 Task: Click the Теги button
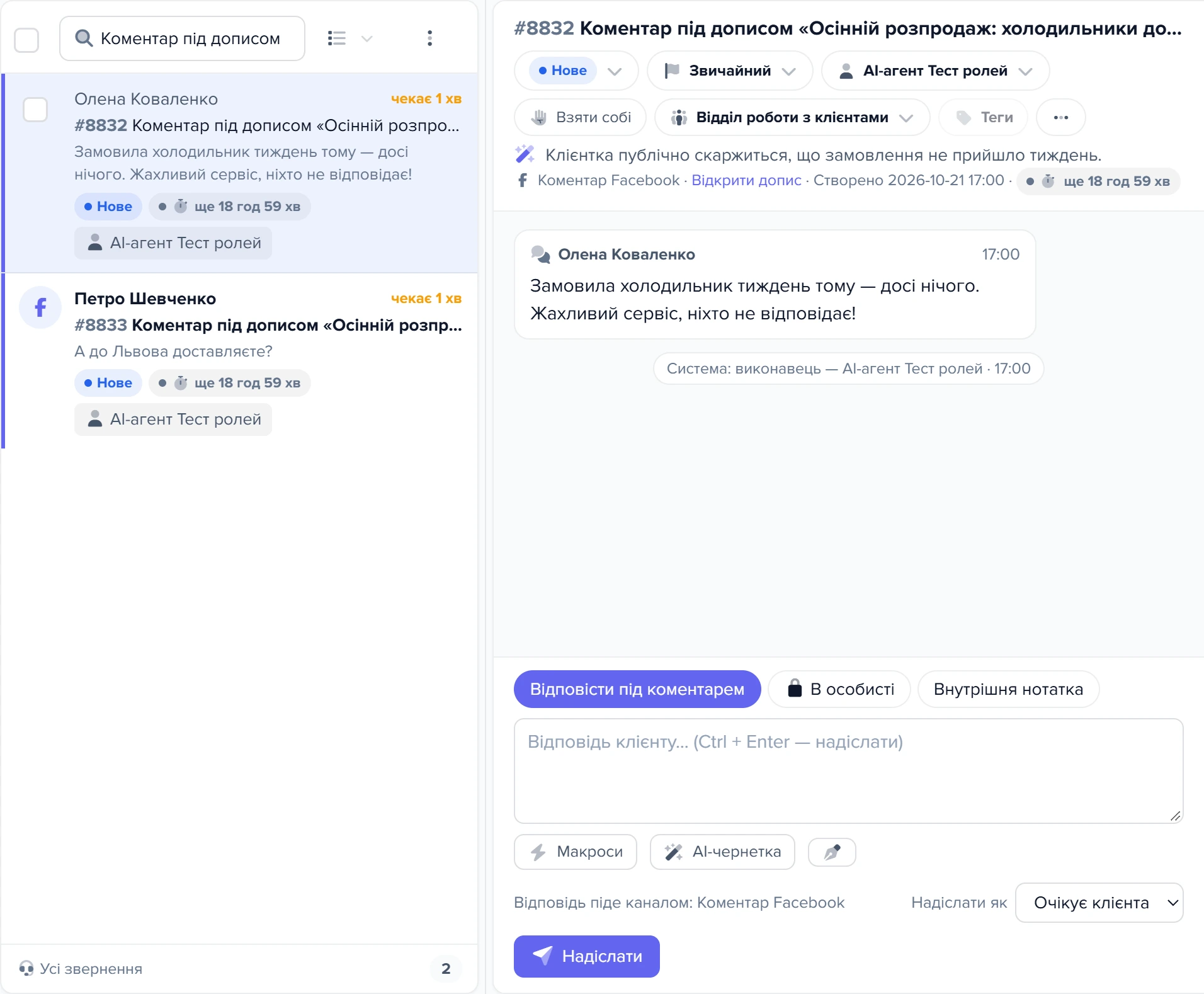click(x=983, y=117)
